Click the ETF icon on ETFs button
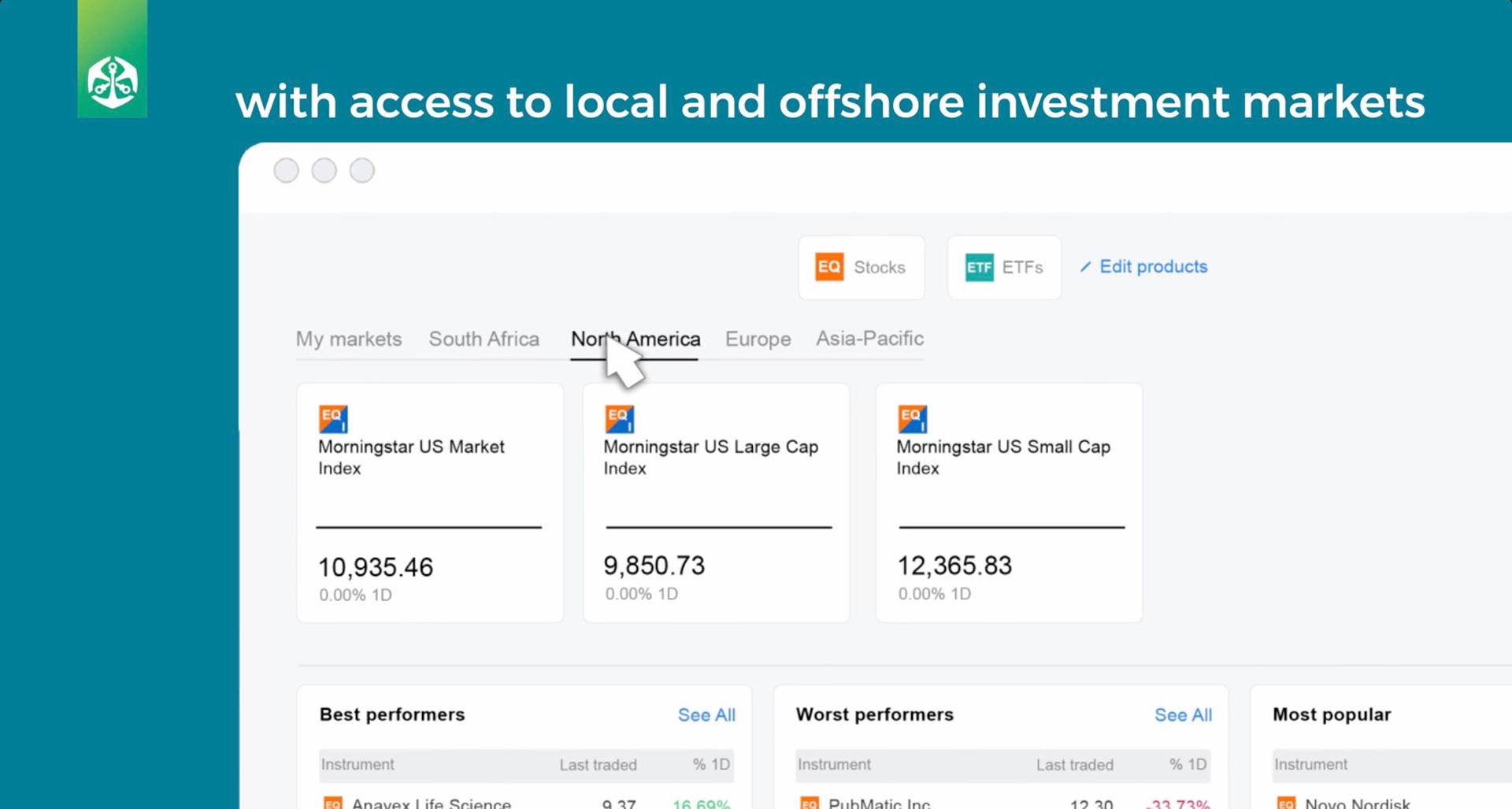 pos(979,268)
